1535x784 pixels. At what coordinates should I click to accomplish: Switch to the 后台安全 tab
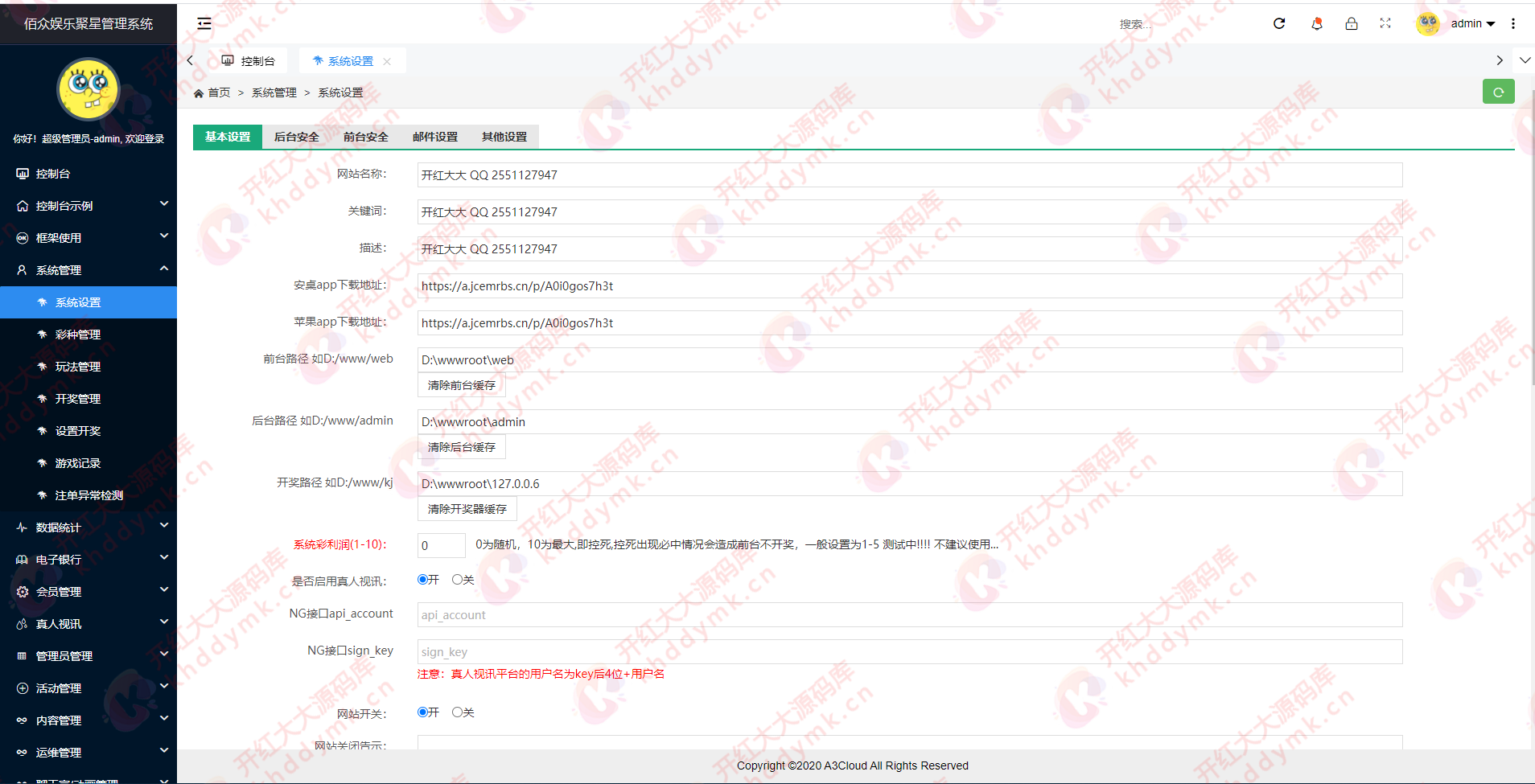tap(297, 137)
